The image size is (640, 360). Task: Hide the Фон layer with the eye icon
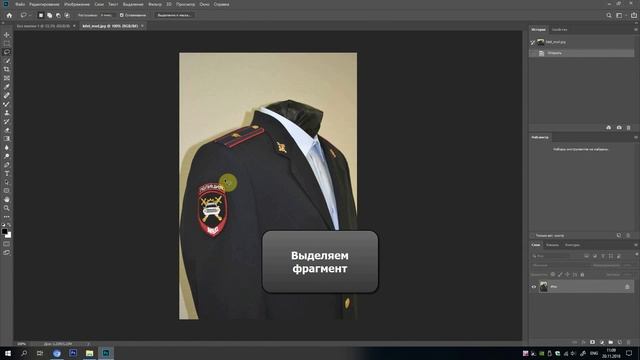(533, 287)
